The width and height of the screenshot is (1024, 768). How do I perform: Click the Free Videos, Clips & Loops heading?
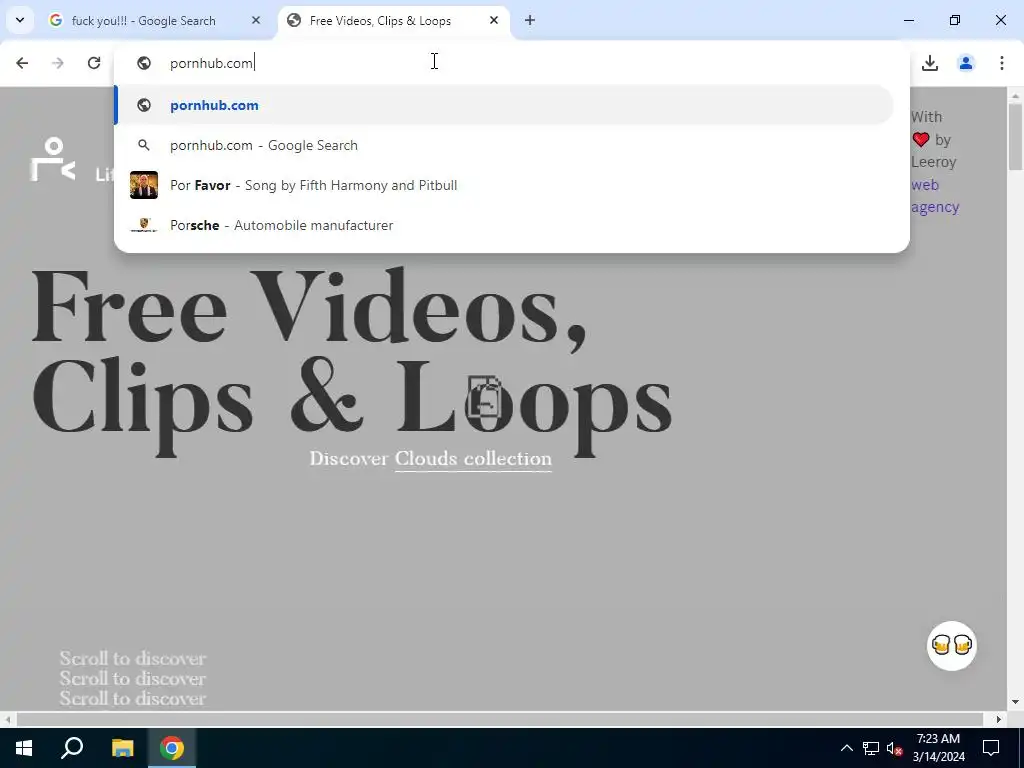coord(351,361)
